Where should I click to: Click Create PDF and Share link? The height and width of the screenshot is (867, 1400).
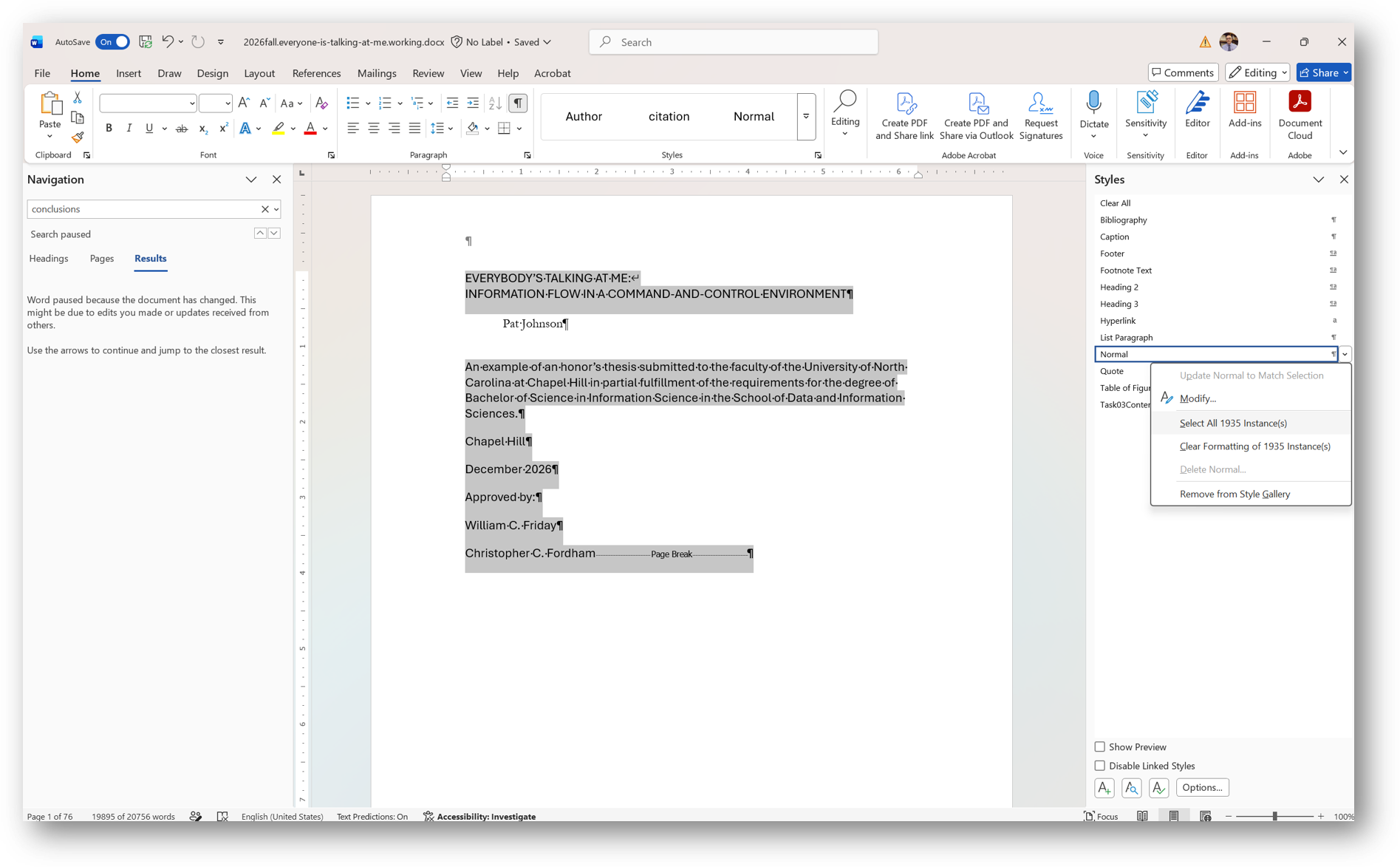904,116
